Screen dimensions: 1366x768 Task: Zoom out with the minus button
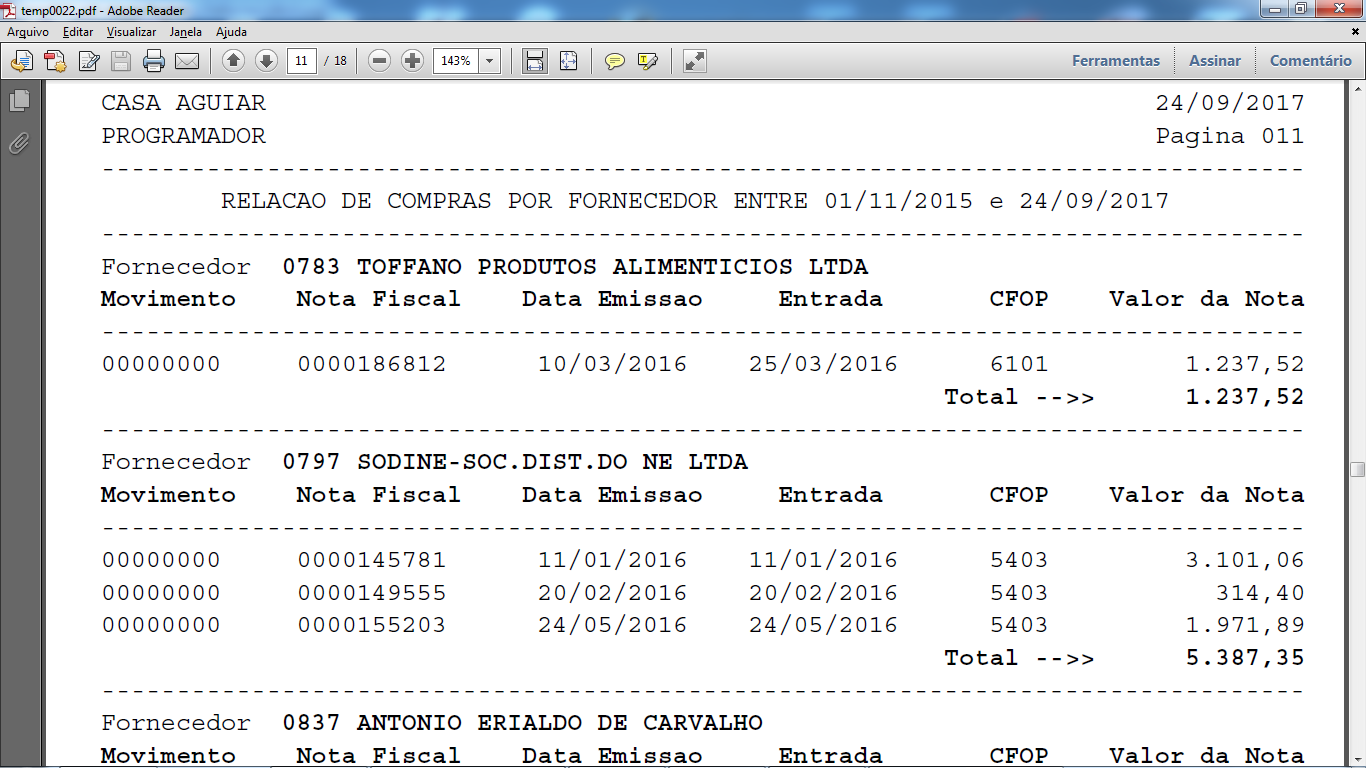coord(379,61)
